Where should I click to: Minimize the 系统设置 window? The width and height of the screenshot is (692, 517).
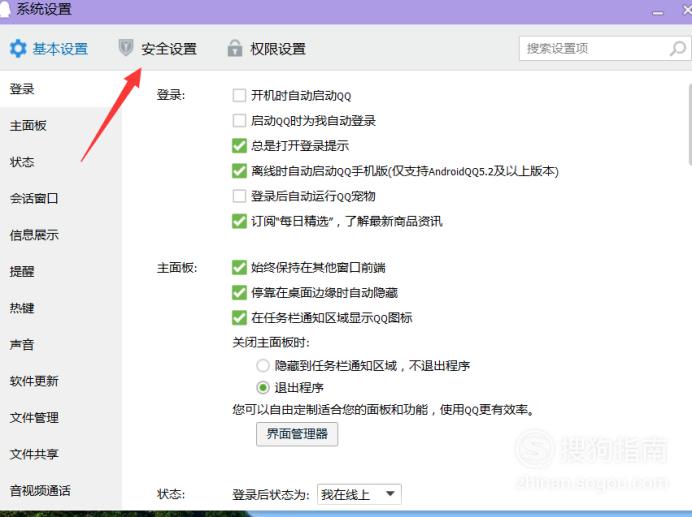[x=658, y=13]
